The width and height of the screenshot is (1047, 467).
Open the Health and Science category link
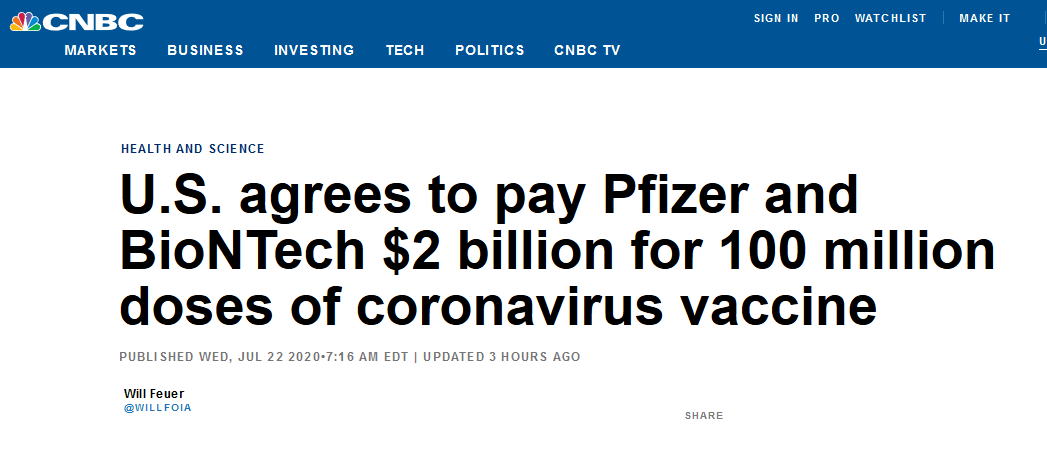[192, 149]
